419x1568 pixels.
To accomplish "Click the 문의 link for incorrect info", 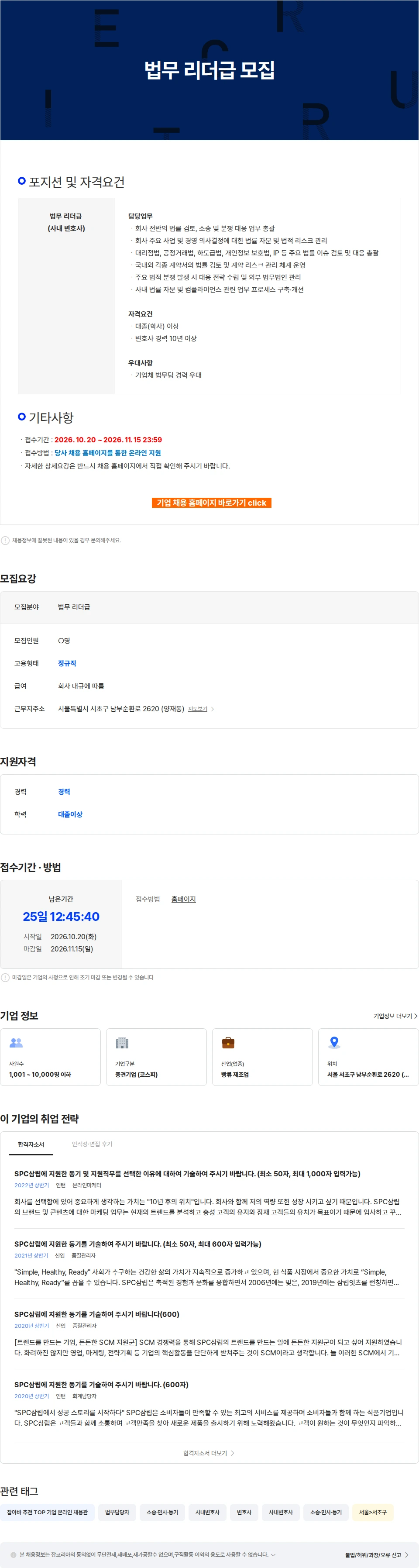I will tap(96, 540).
